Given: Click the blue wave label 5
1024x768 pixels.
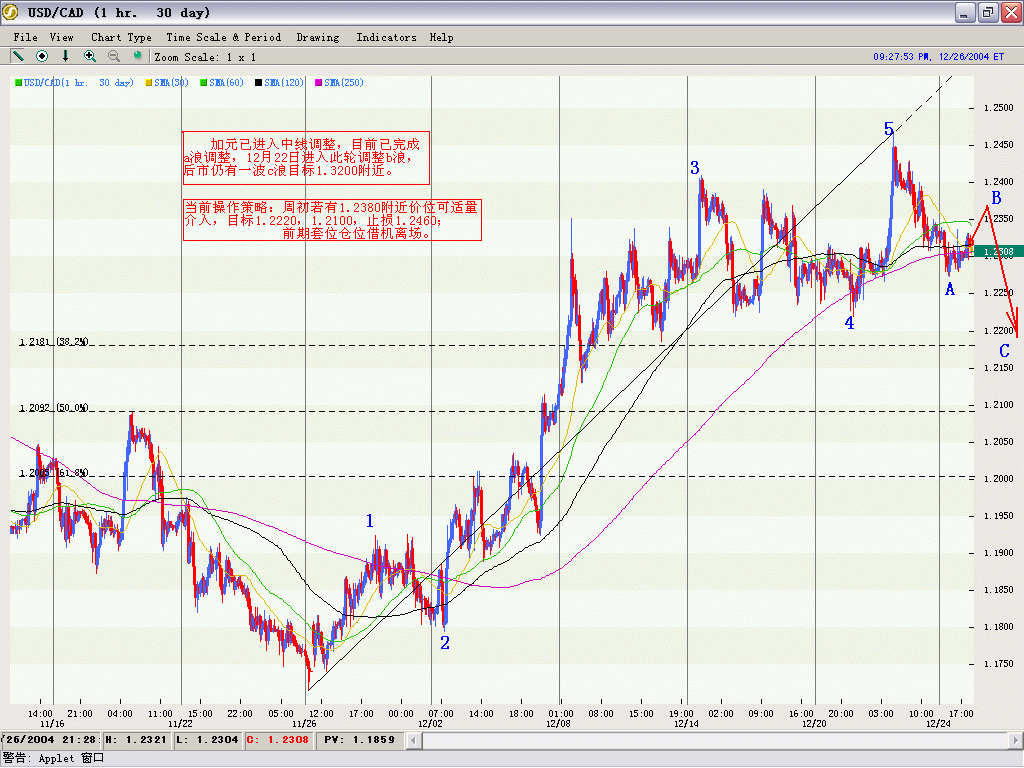Looking at the screenshot, I should (x=888, y=129).
